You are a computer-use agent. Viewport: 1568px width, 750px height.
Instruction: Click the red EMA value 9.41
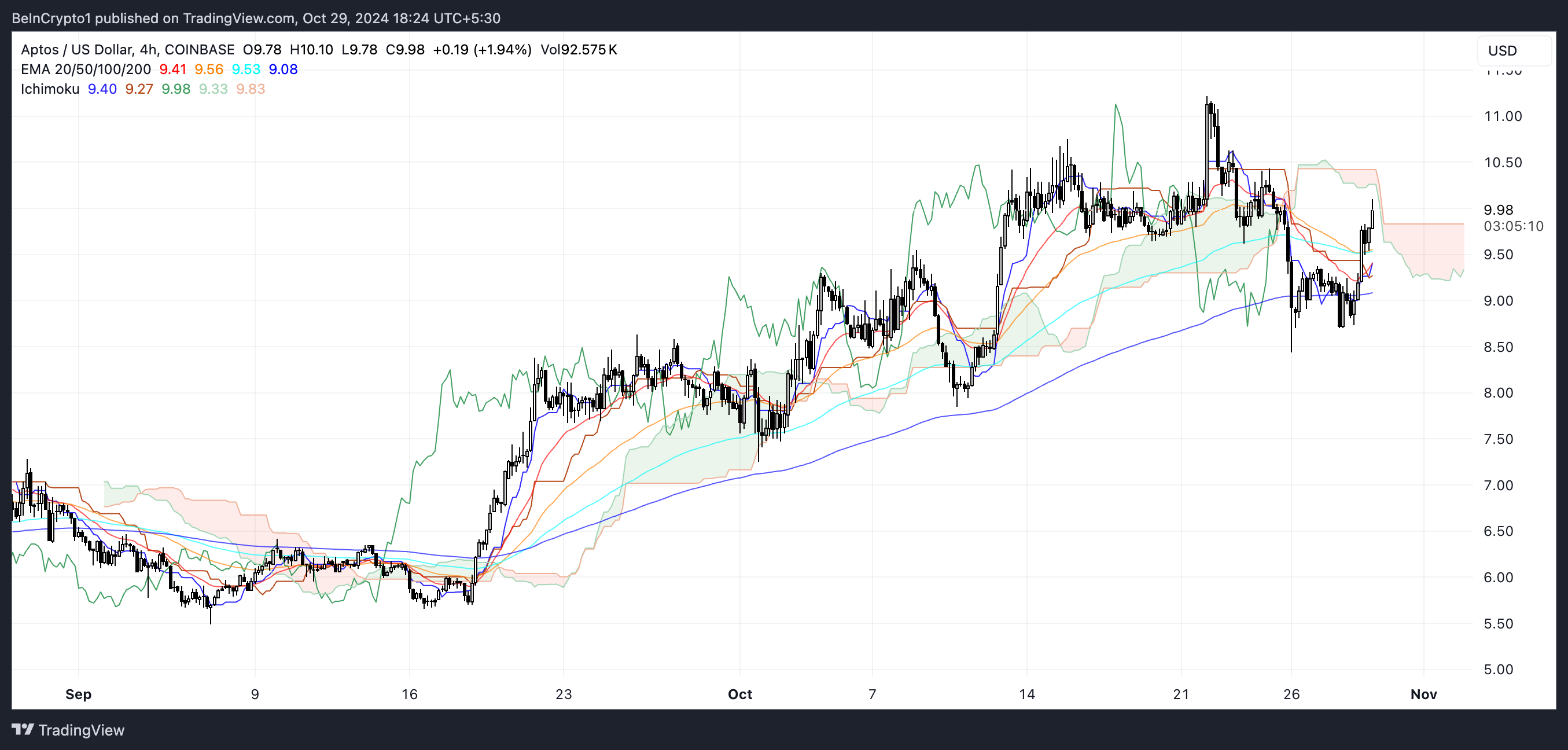click(x=173, y=69)
